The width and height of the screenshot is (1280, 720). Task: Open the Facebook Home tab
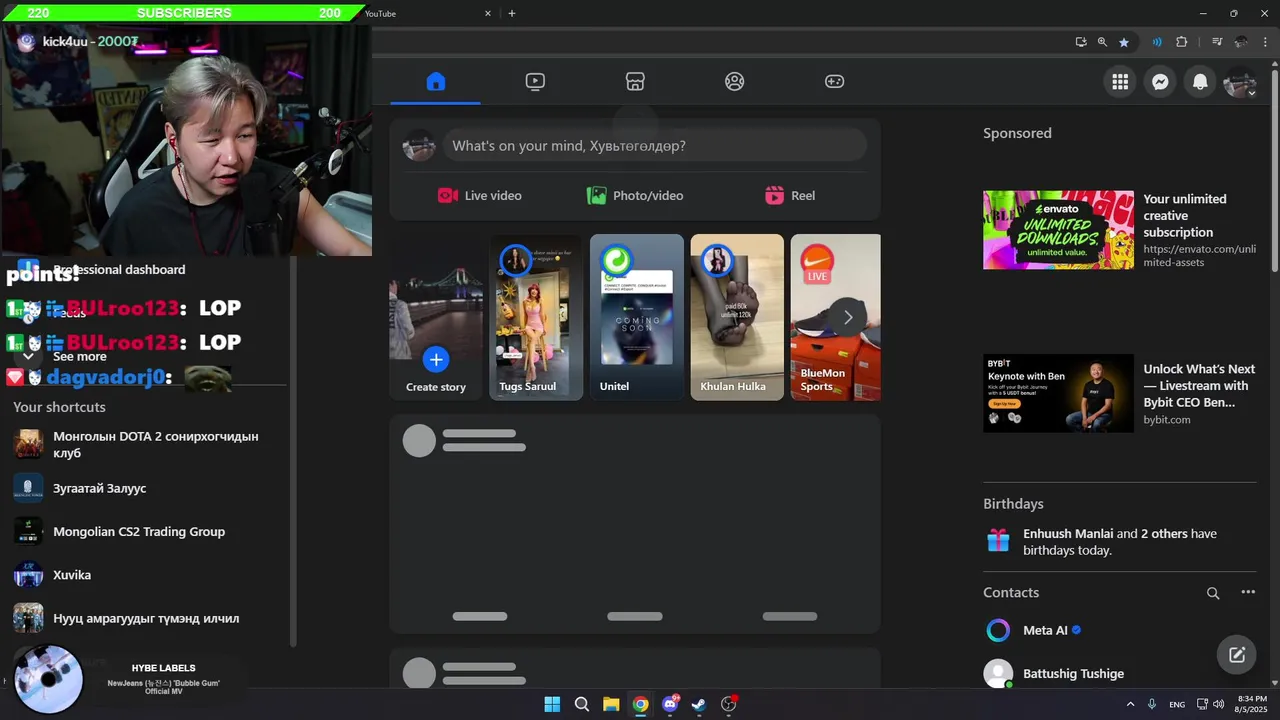(x=435, y=82)
